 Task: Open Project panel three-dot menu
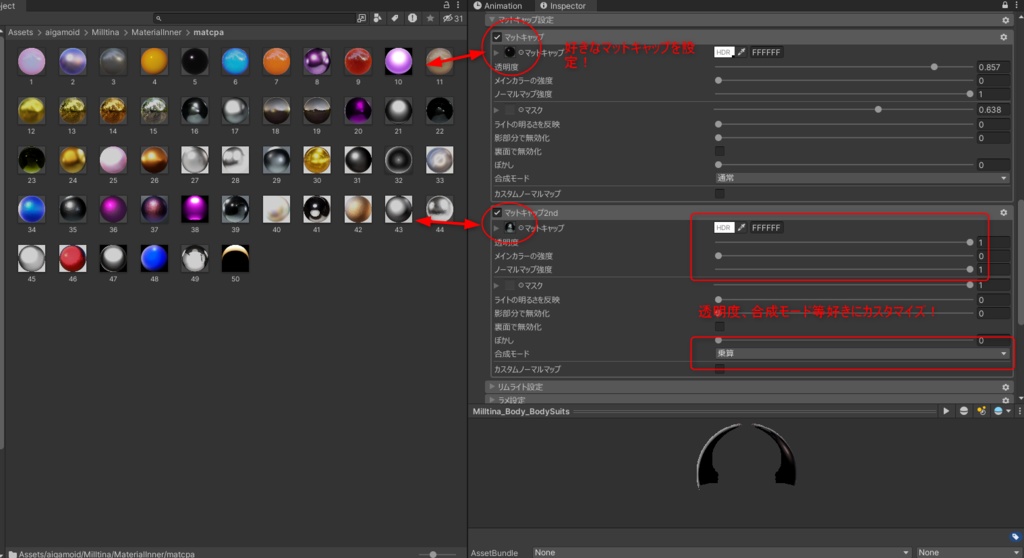[x=458, y=5]
